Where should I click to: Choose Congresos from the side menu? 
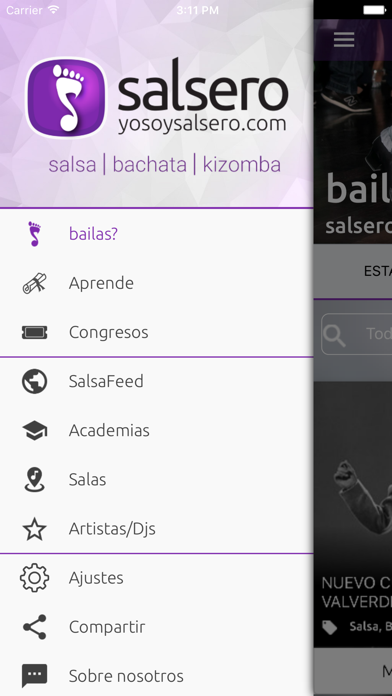(156, 332)
